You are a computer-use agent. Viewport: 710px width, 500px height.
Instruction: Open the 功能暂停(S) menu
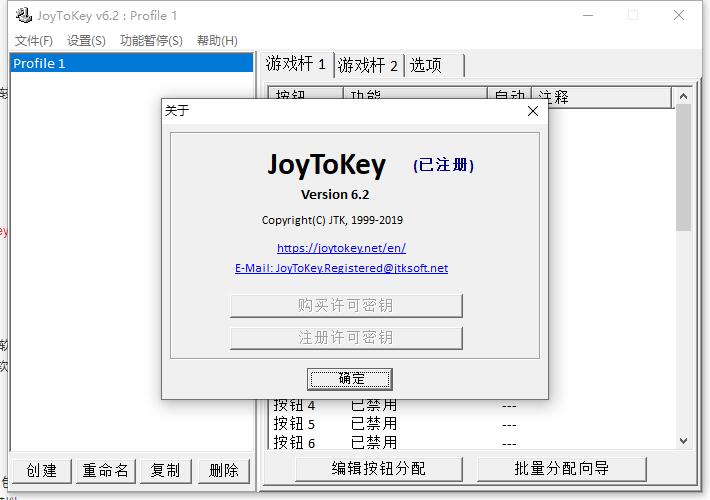151,41
